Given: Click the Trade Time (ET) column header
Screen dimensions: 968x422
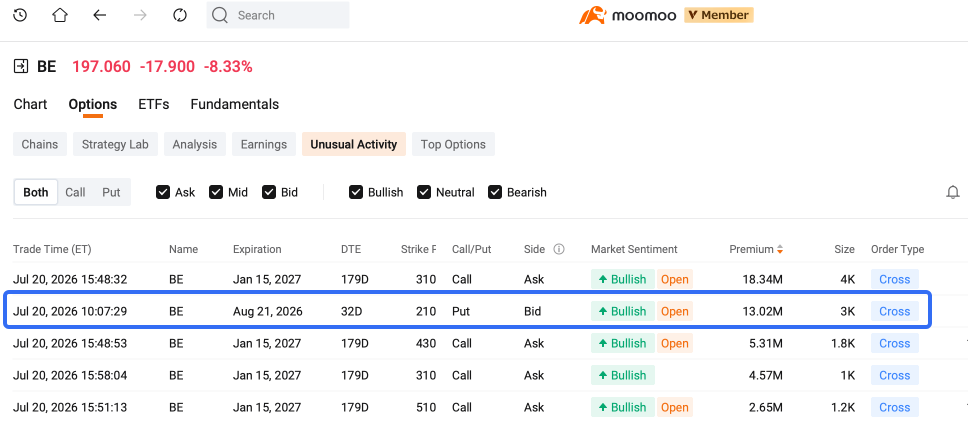Looking at the screenshot, I should pos(52,249).
